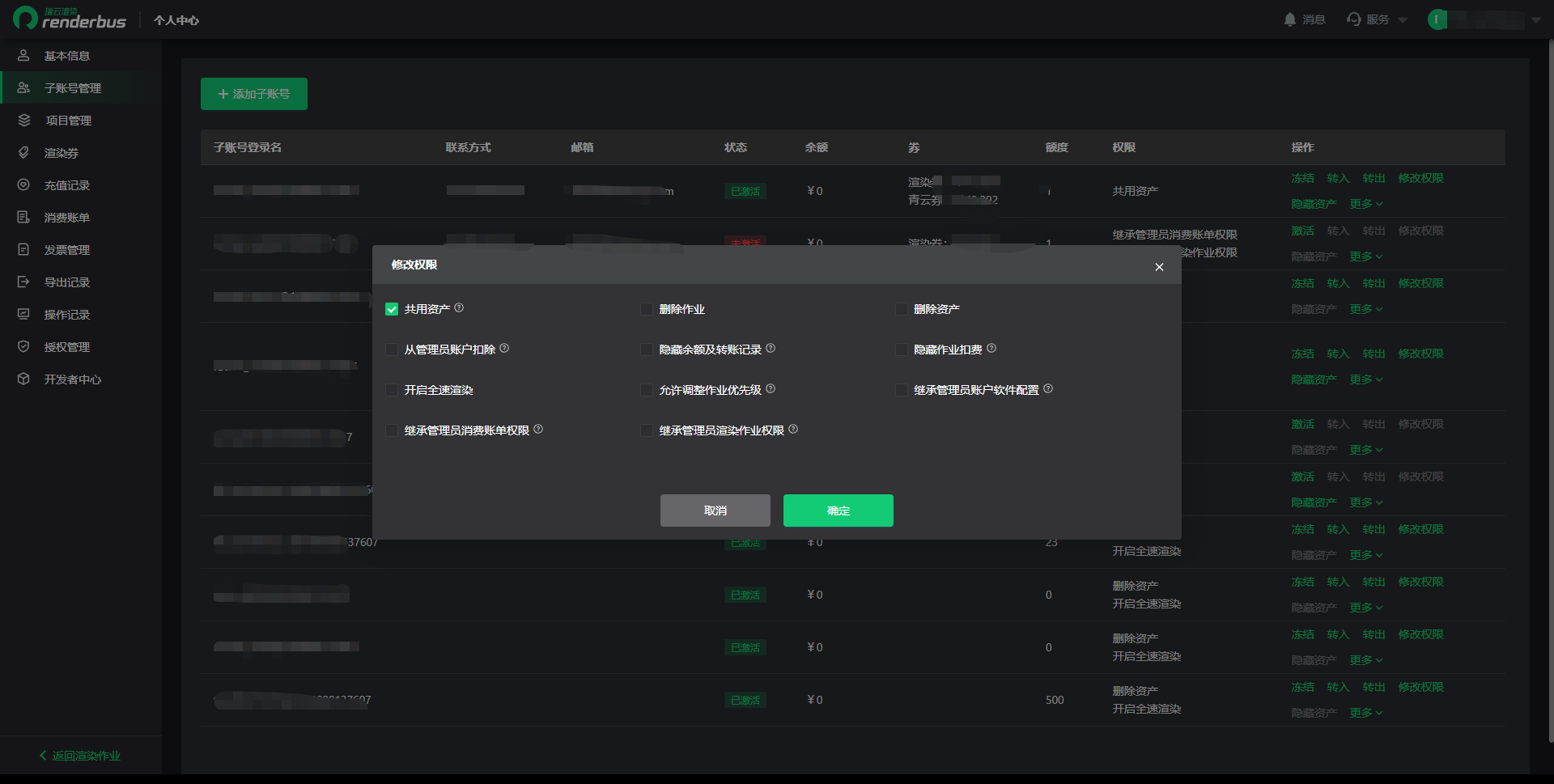Check the 开启全速渲染 checkbox
The height and width of the screenshot is (784, 1554).
coord(392,390)
